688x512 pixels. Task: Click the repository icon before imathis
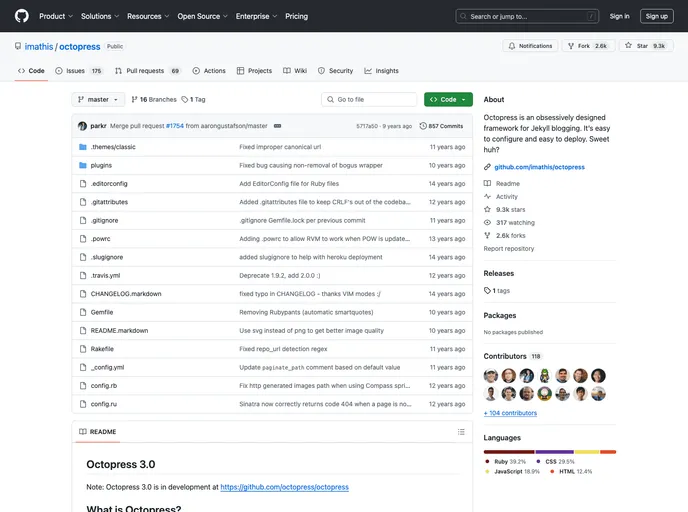pos(18,46)
